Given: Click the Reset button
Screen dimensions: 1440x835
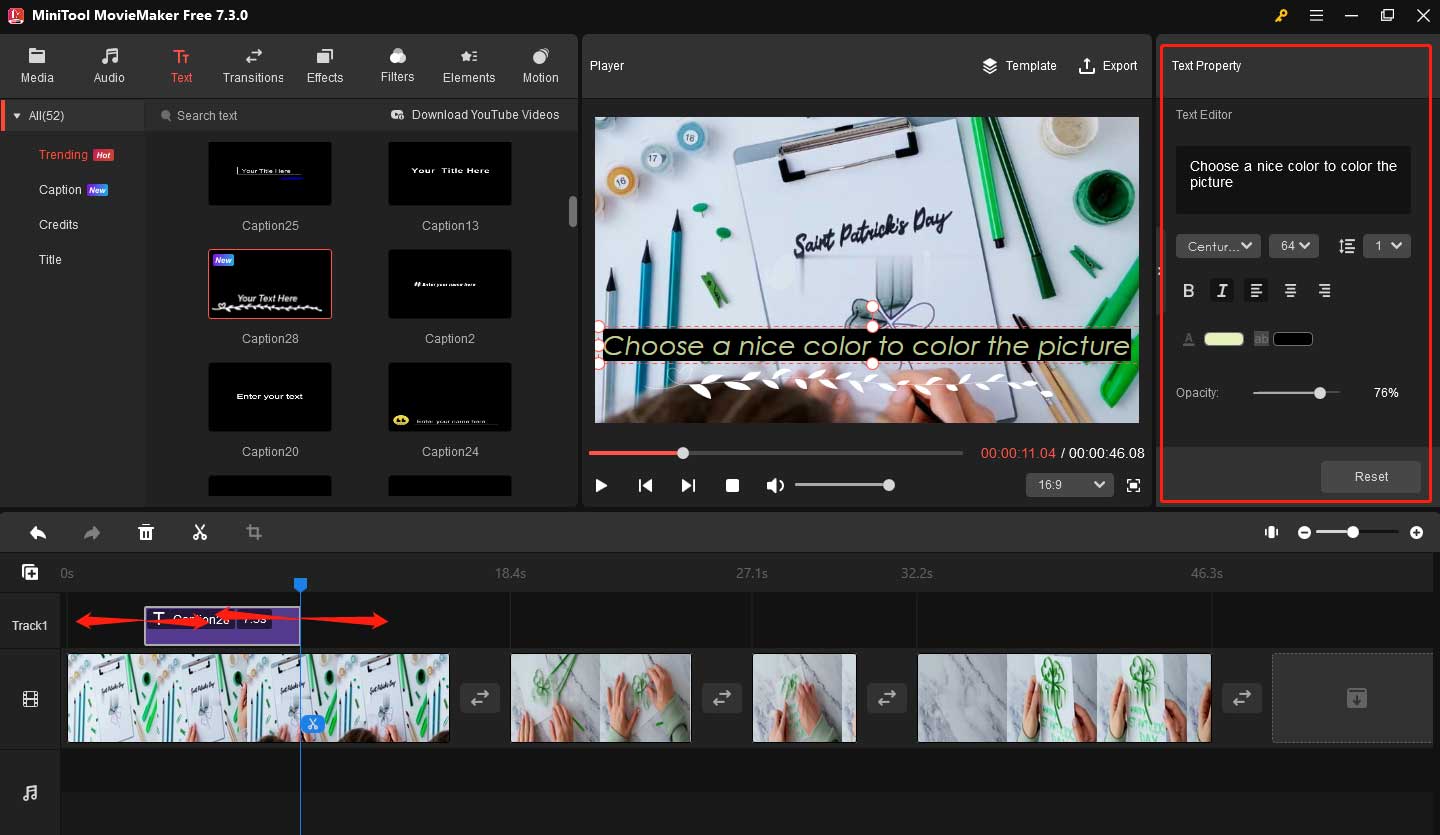Looking at the screenshot, I should 1371,477.
